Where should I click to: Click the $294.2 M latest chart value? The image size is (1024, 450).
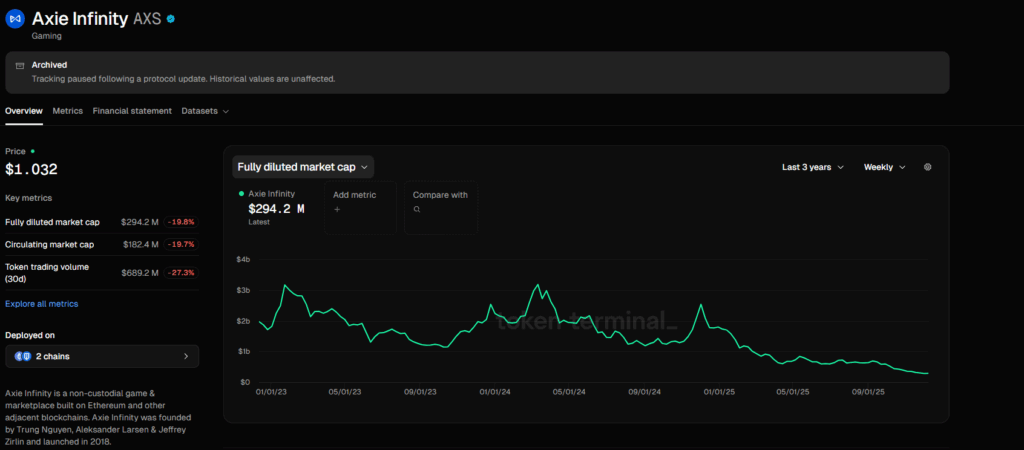tap(276, 209)
